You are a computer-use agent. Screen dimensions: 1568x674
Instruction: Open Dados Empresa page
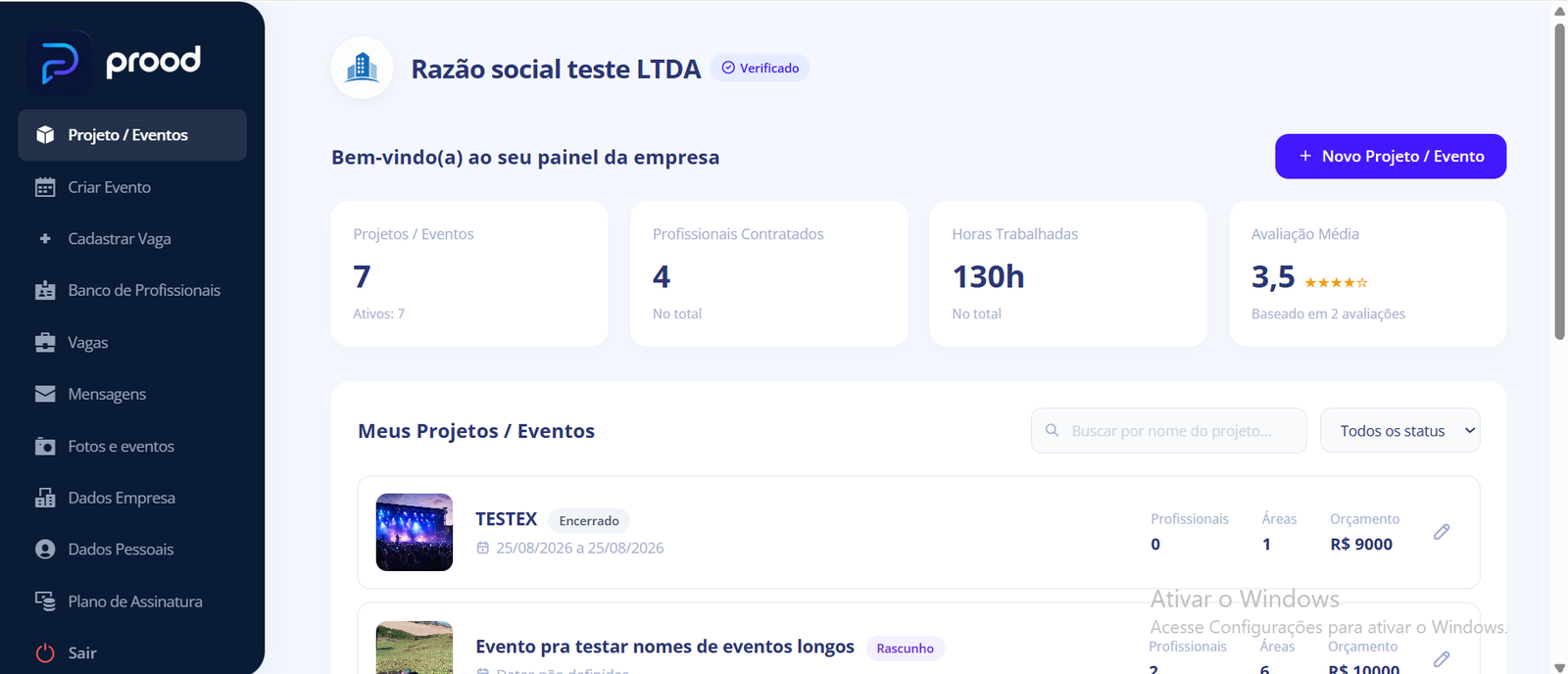pos(132,498)
